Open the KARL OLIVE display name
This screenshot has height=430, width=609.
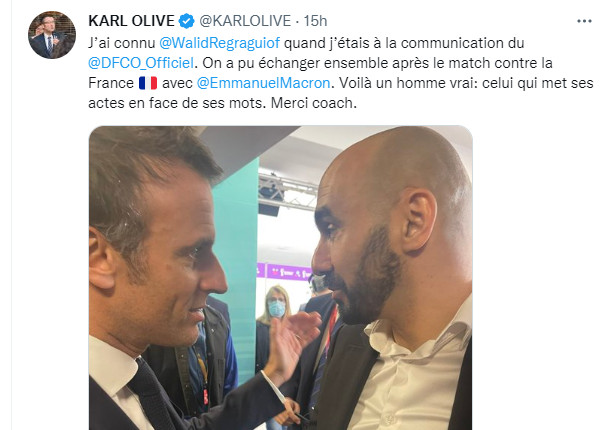pos(131,21)
